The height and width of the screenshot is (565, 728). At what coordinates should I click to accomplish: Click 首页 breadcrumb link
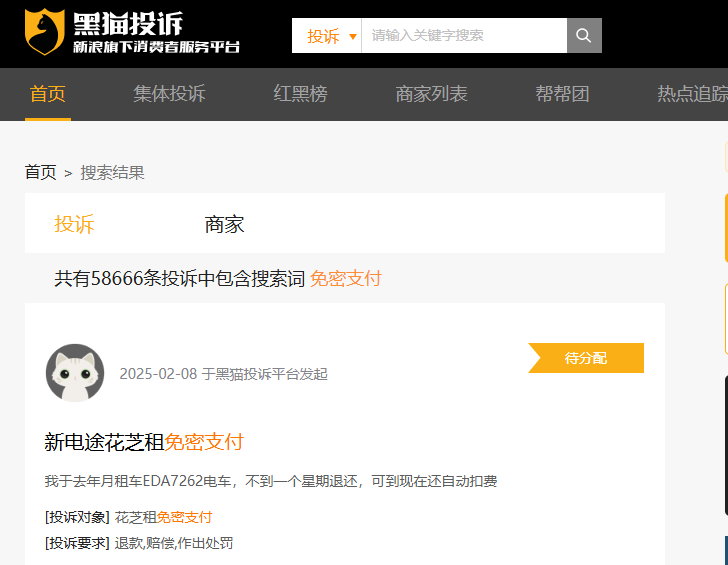coord(41,172)
